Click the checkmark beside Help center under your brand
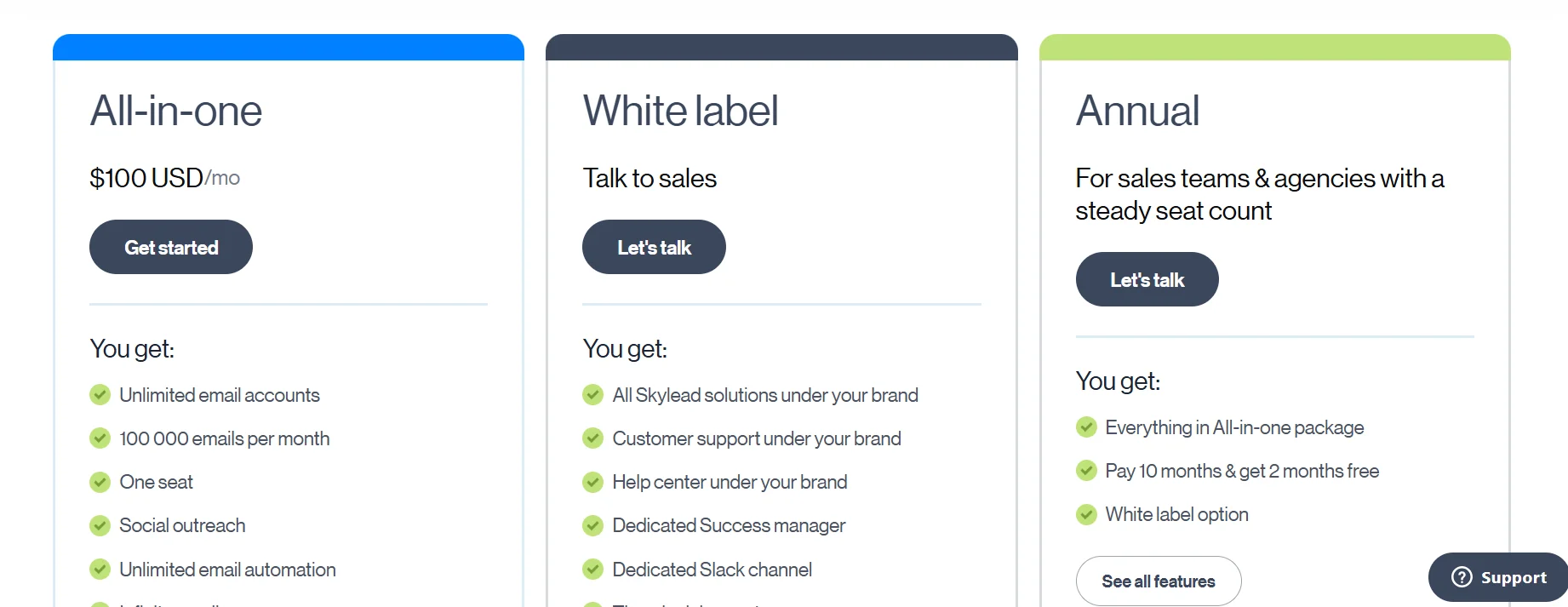1568x607 pixels. click(593, 482)
